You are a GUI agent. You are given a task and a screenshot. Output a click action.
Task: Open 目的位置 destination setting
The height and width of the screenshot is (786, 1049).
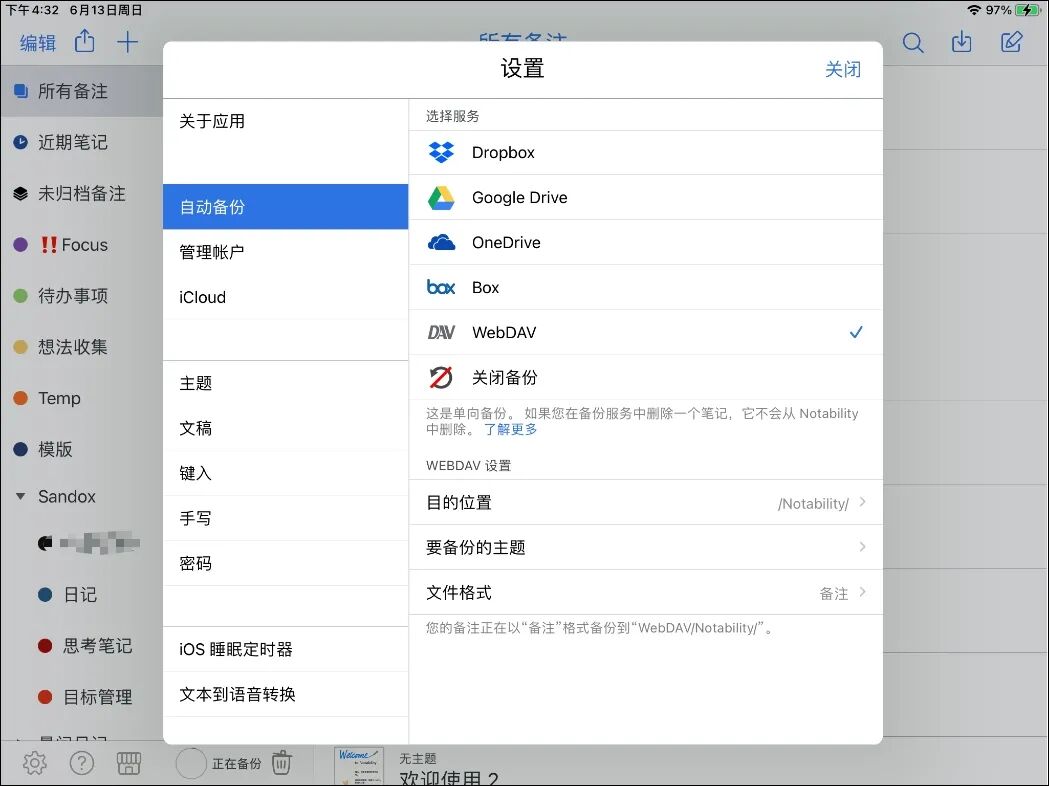tap(646, 502)
